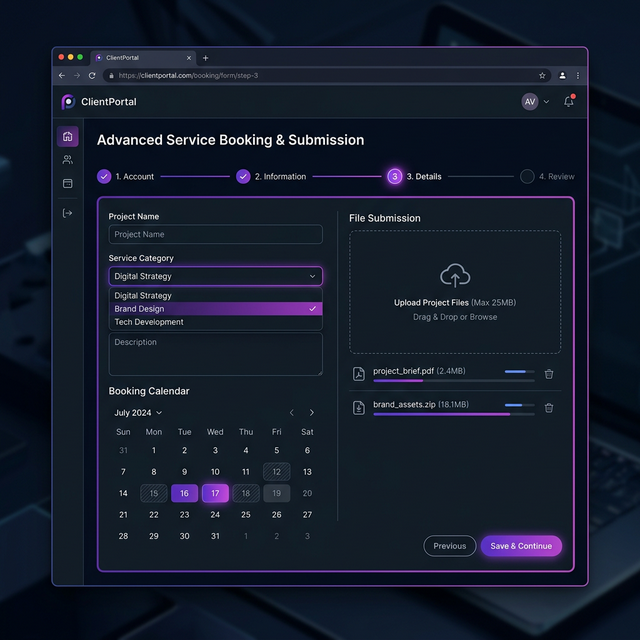The width and height of the screenshot is (640, 640).
Task: Expand the Service Category dropdown
Action: click(x=215, y=276)
